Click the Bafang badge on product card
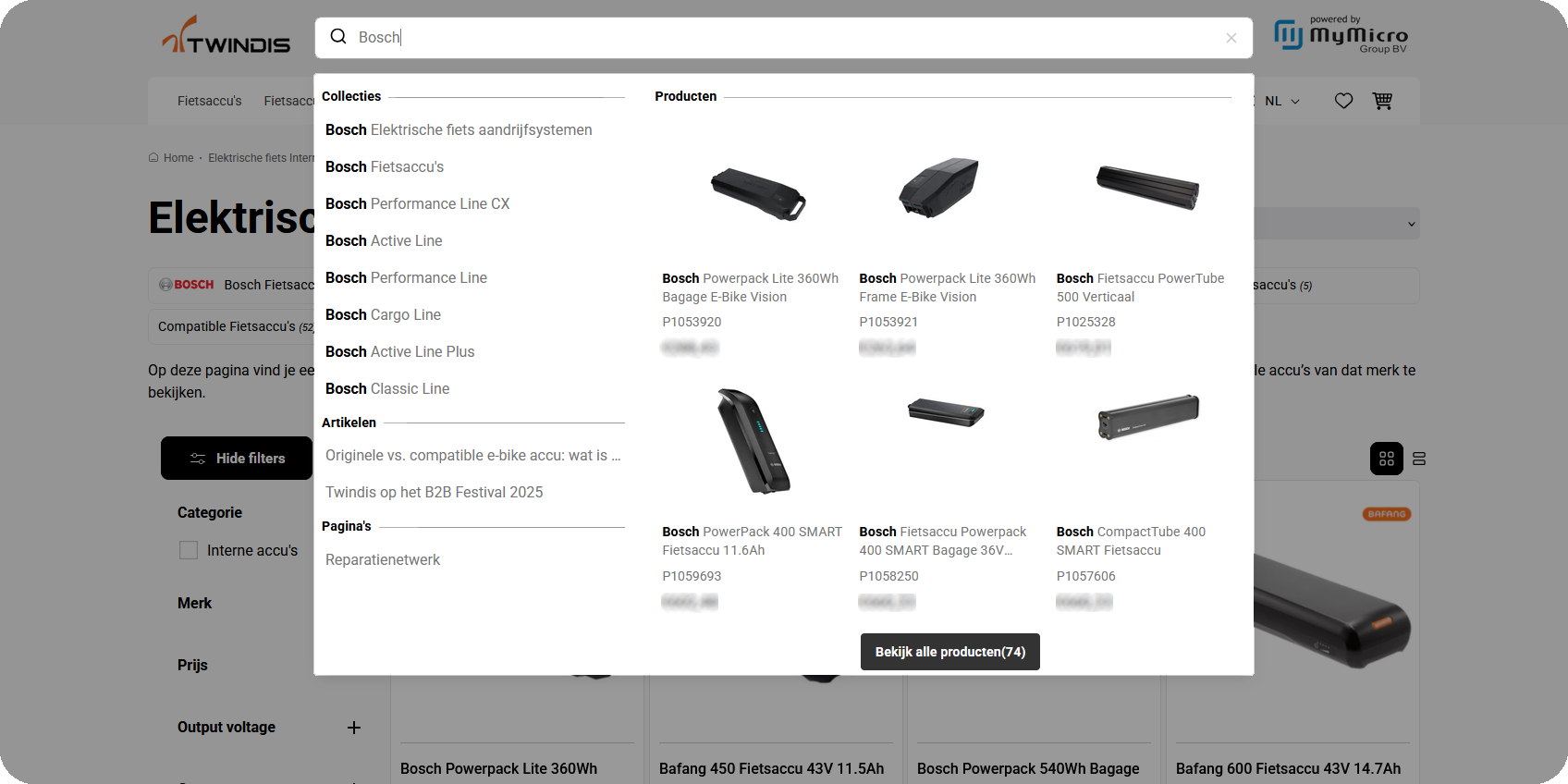1568x784 pixels. 1387,514
